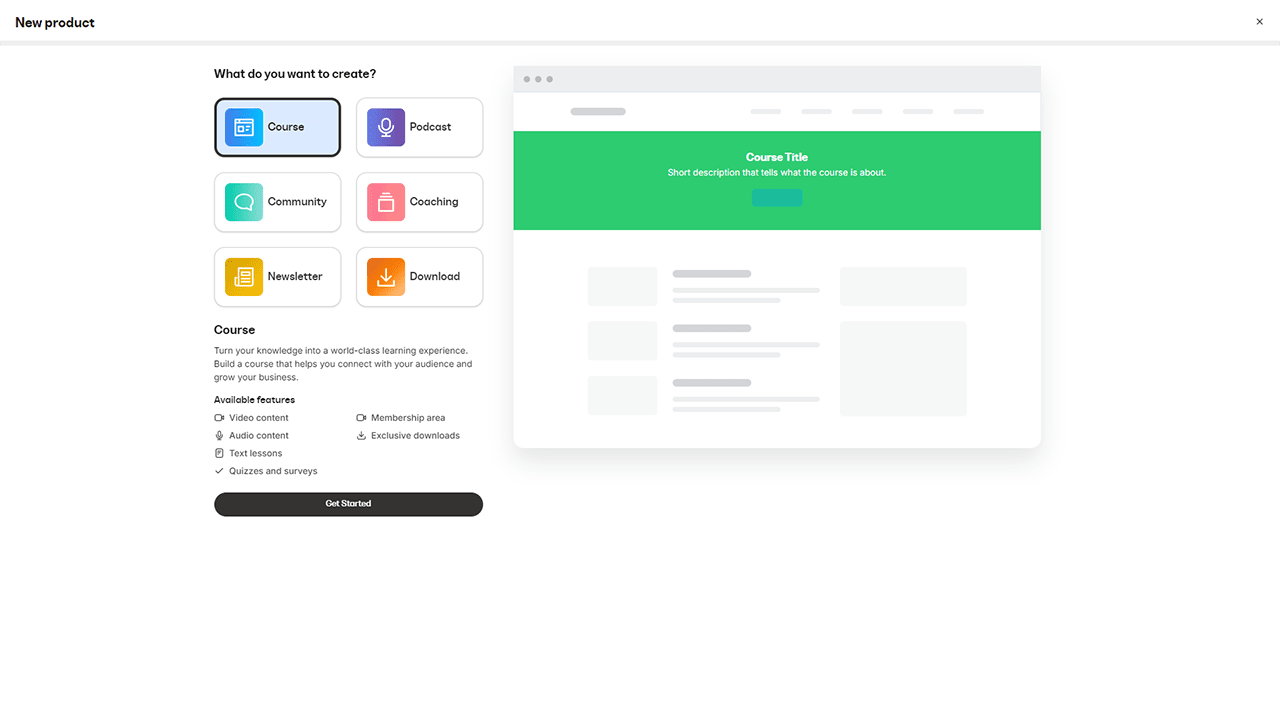The image size is (1280, 720).
Task: Close the New product dialog
Action: click(1259, 22)
